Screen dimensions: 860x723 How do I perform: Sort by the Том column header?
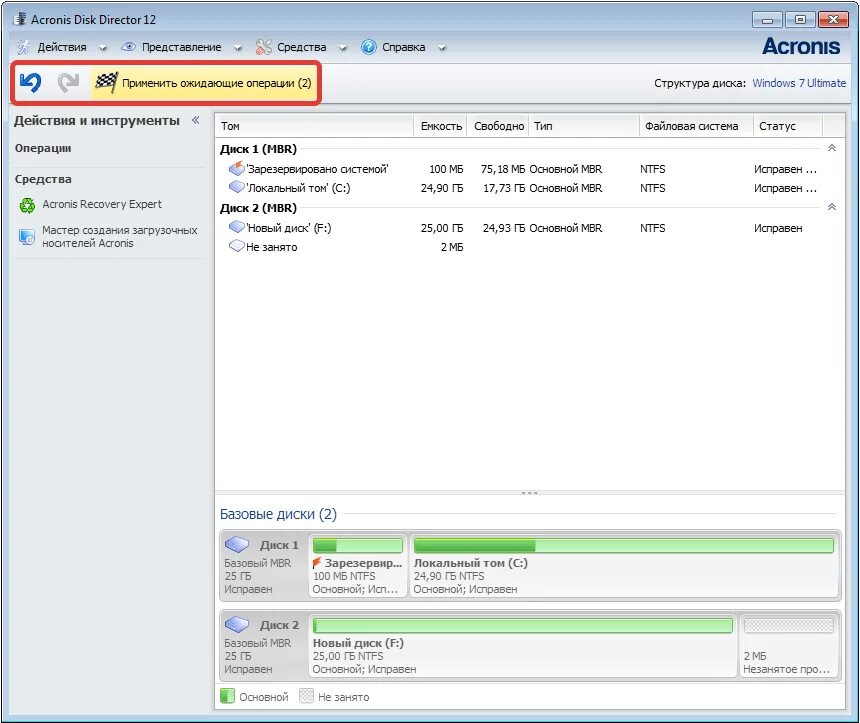tap(314, 126)
